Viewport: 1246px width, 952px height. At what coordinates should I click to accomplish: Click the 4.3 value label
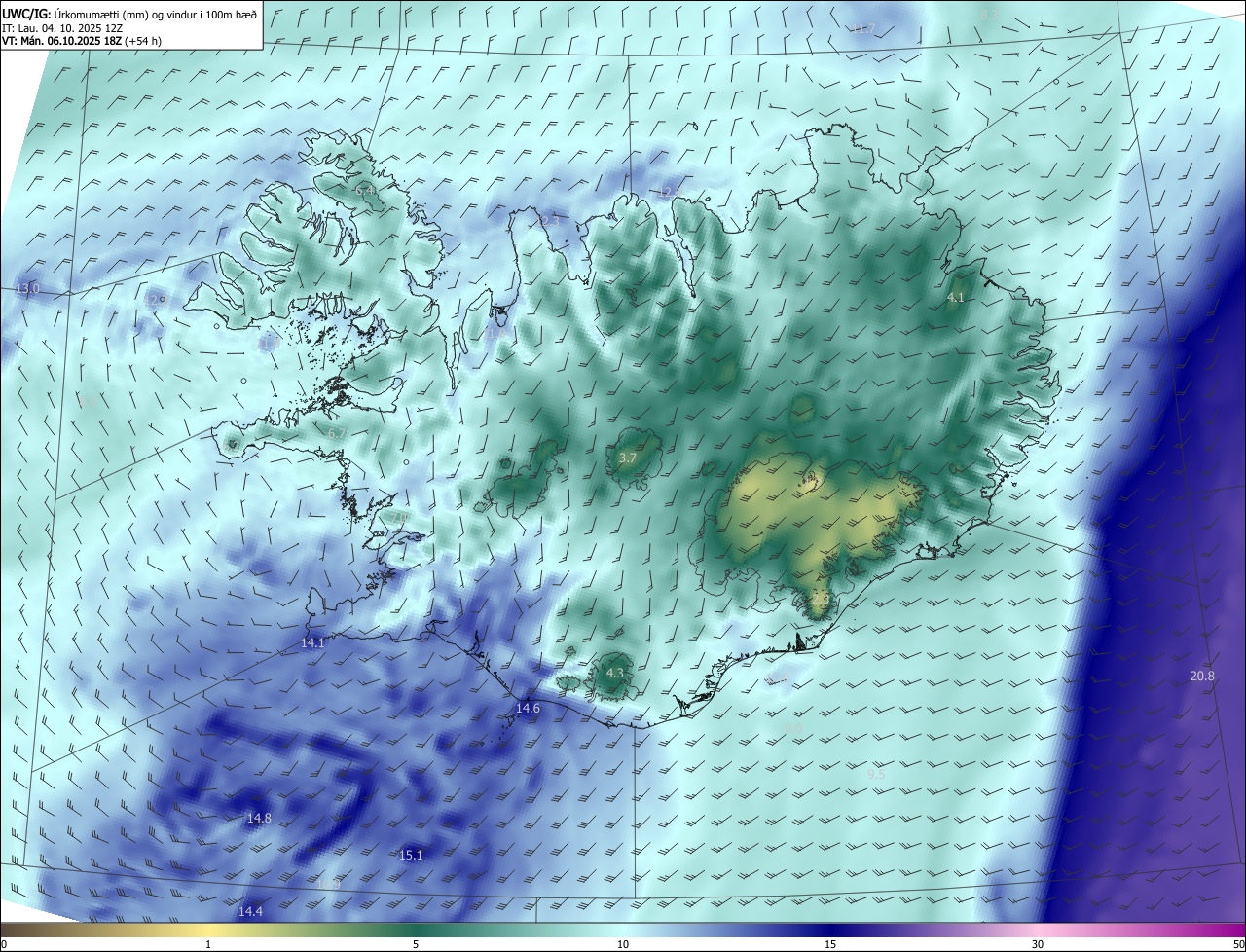tap(614, 674)
